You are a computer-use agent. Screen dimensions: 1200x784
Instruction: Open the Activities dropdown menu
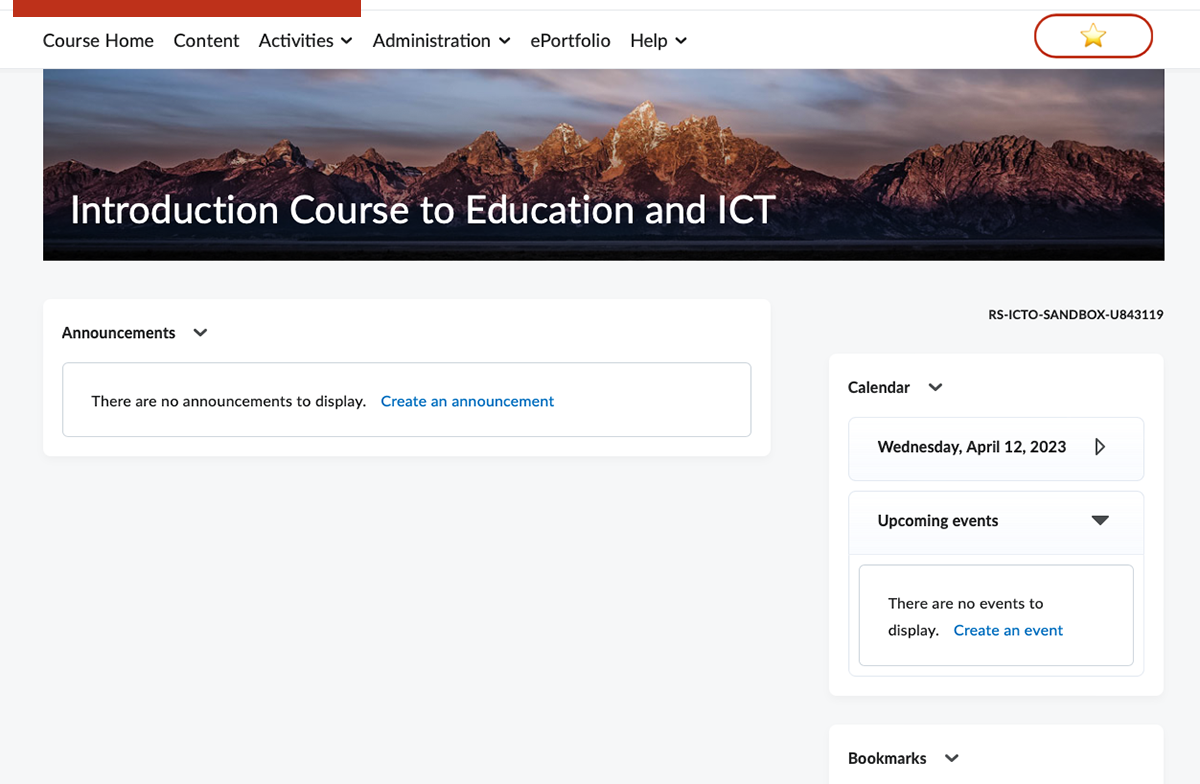pos(305,41)
